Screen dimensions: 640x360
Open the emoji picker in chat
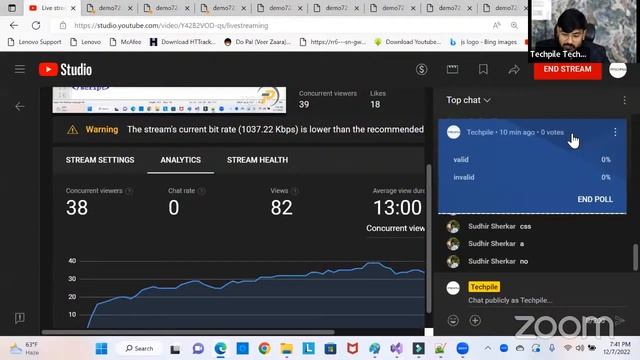pyautogui.click(x=453, y=320)
